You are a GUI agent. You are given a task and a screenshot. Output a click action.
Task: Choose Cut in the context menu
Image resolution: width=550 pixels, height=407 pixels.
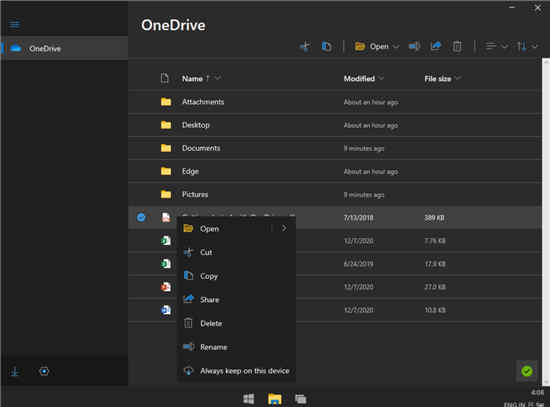pos(237,252)
